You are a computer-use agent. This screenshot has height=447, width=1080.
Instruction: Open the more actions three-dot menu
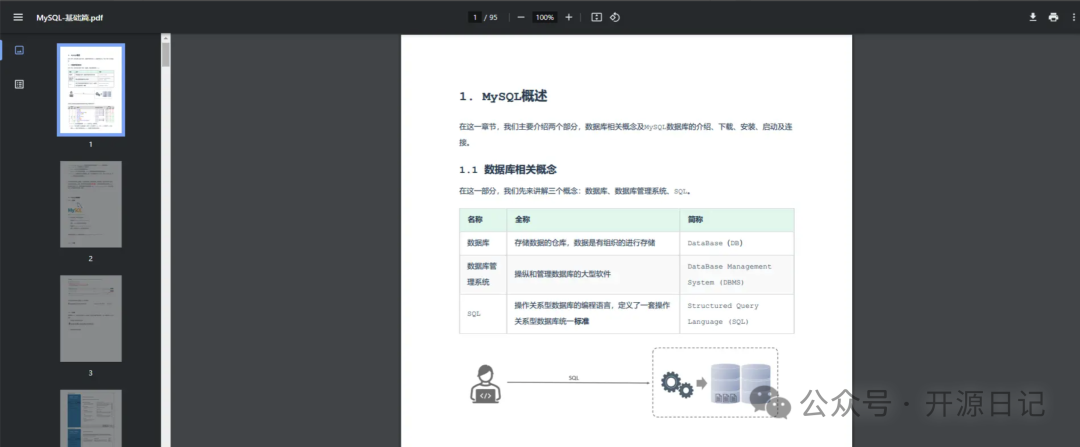tap(1072, 17)
